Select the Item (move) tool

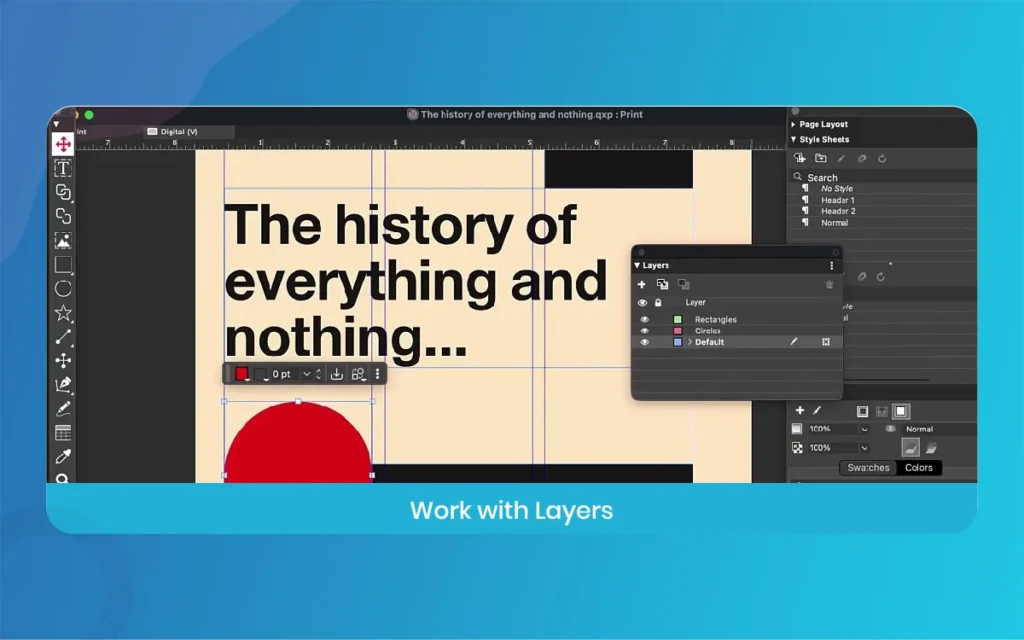(x=63, y=144)
